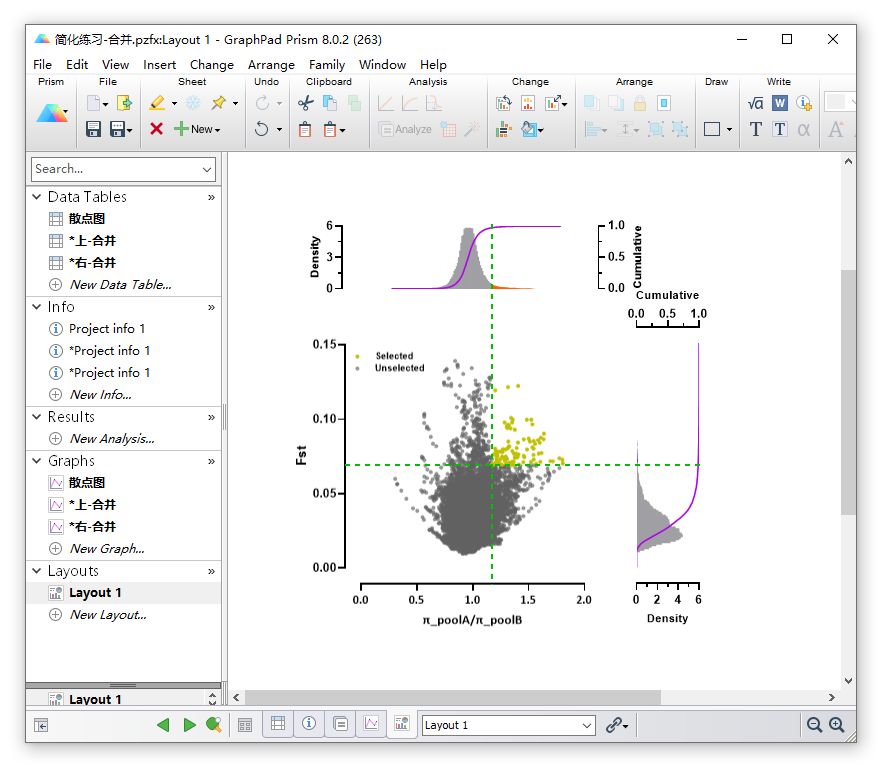Click the highlighter sheet color icon
This screenshot has height=766, width=882.
[x=157, y=103]
